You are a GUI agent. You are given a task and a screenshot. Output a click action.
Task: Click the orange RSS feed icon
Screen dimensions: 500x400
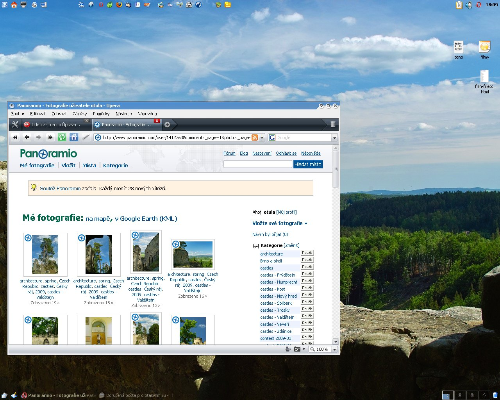[x=255, y=137]
